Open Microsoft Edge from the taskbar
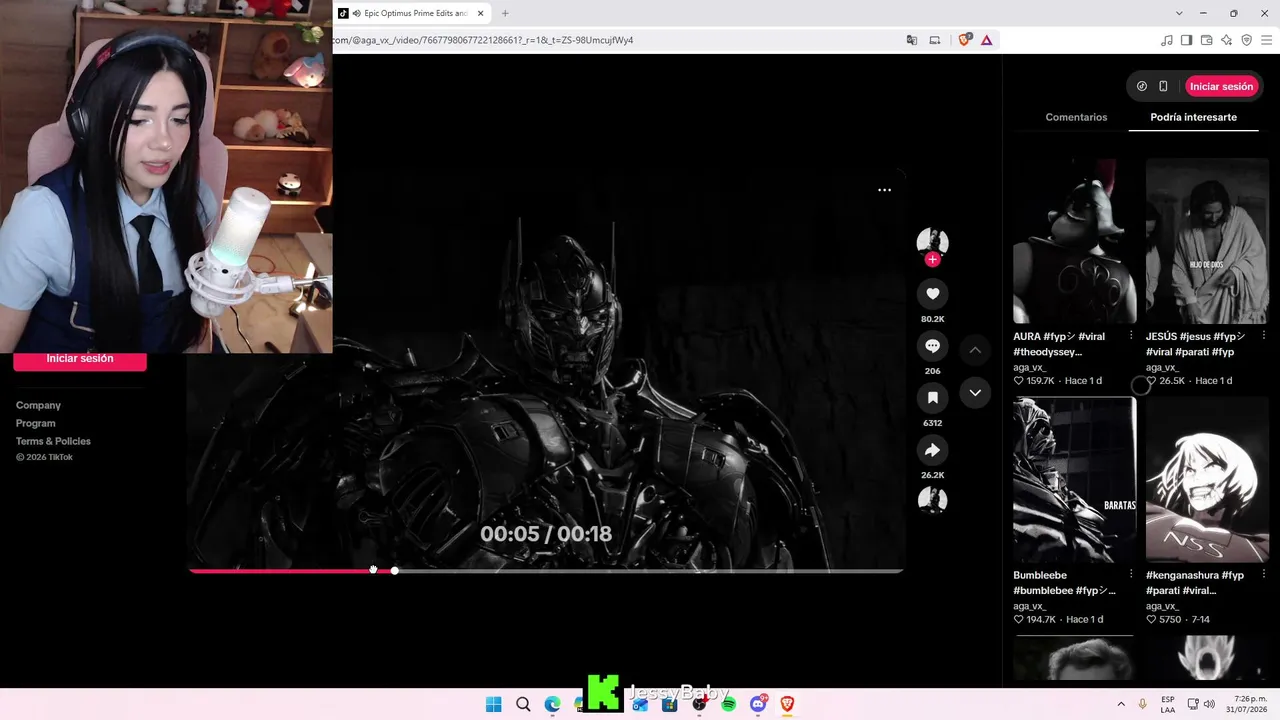This screenshot has width=1280, height=720. (552, 704)
